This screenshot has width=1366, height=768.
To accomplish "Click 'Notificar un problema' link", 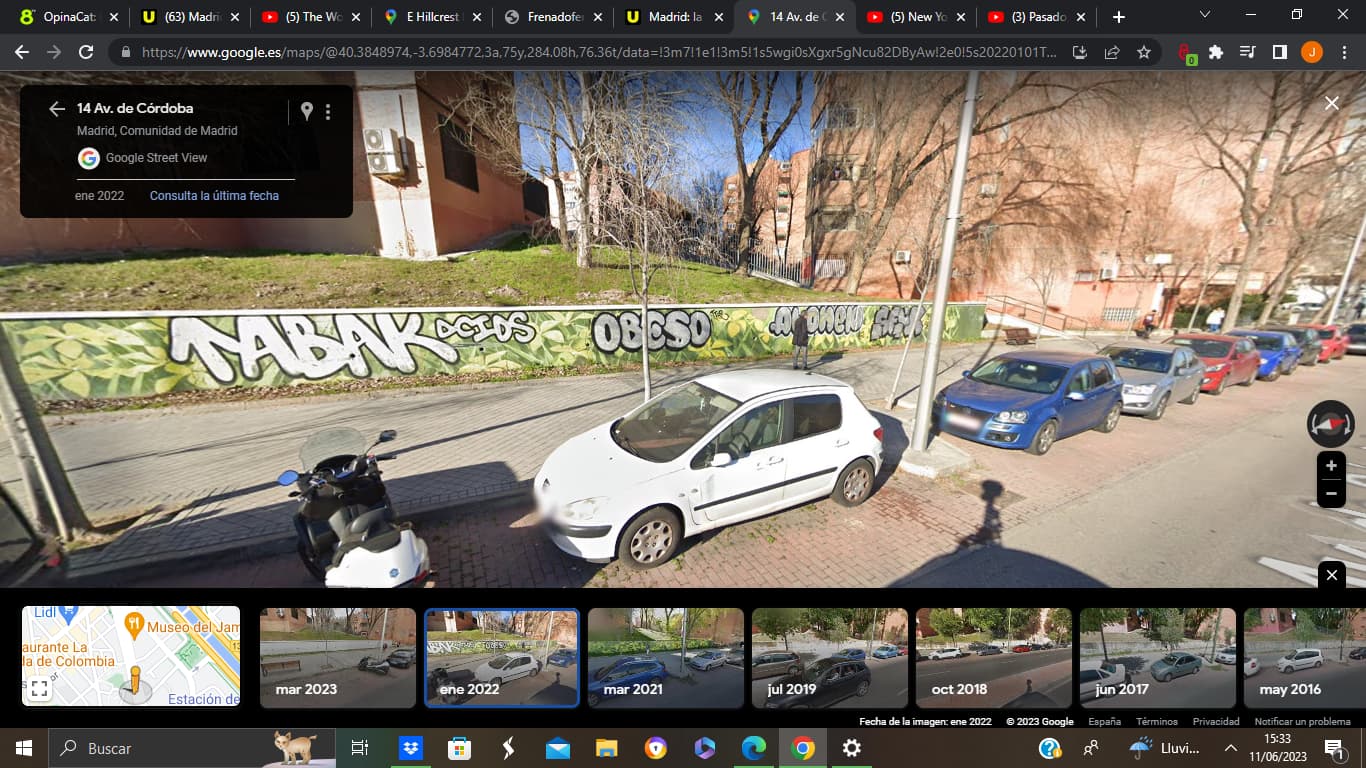I will click(x=1302, y=721).
